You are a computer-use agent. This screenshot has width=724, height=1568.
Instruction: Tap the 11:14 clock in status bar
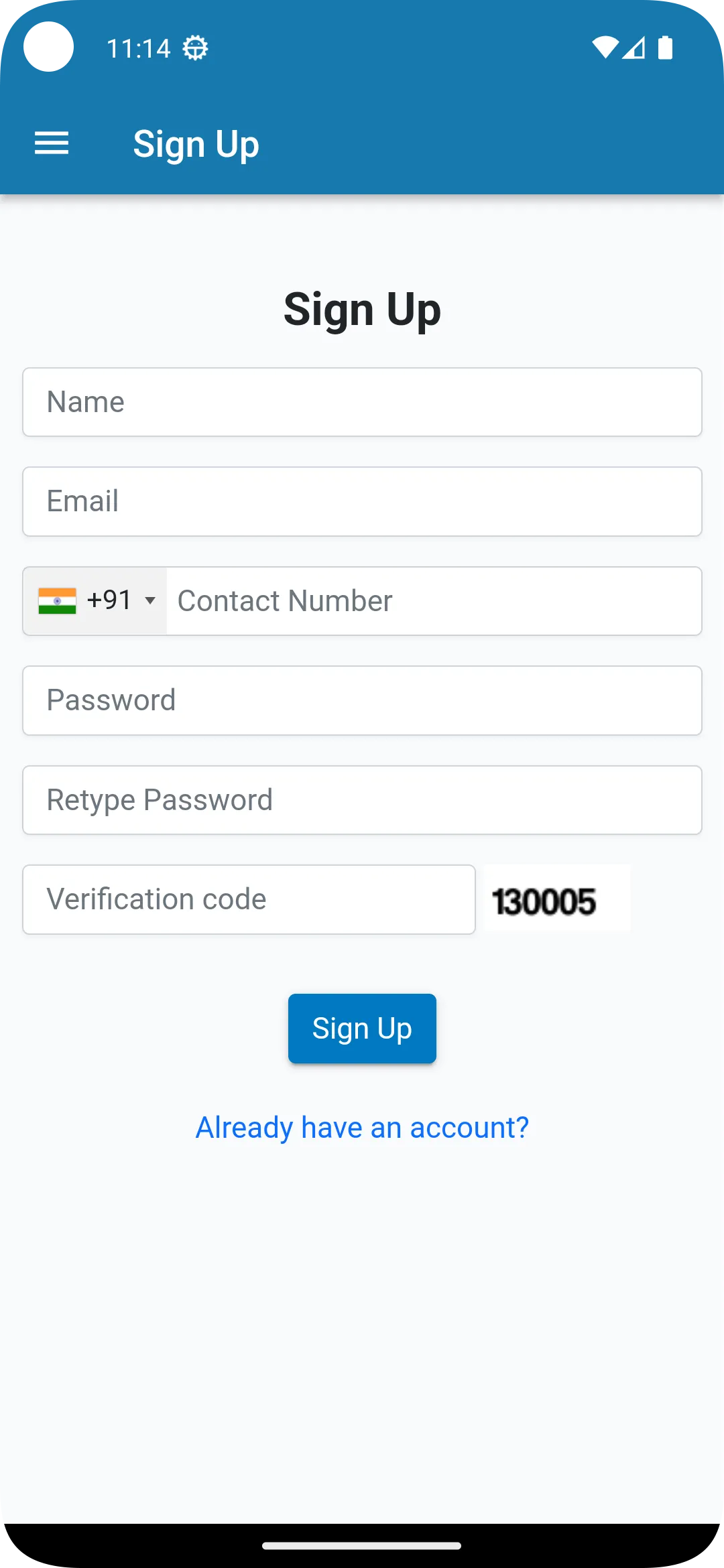click(139, 48)
